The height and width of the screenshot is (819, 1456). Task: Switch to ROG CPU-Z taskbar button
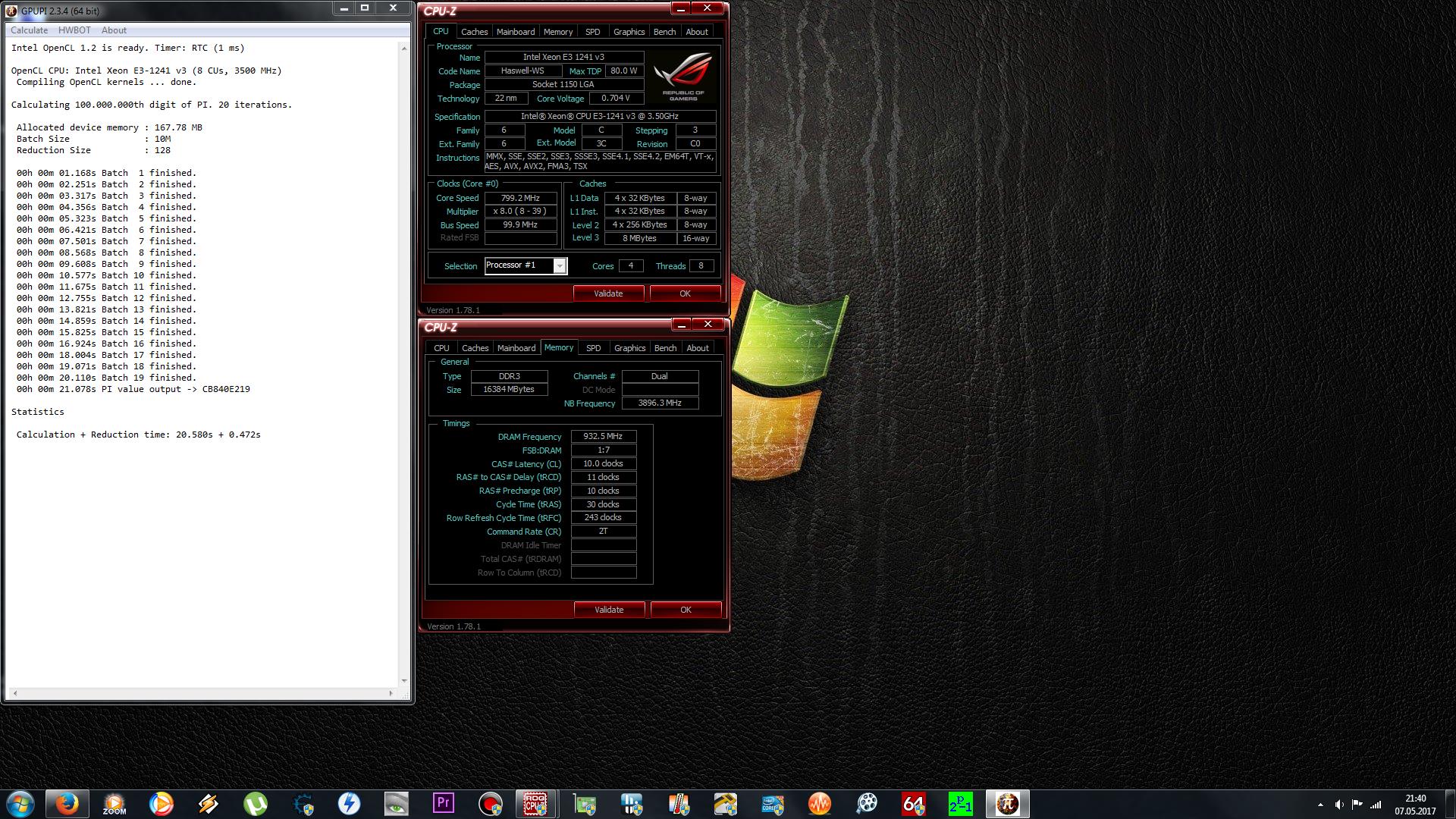coord(536,804)
